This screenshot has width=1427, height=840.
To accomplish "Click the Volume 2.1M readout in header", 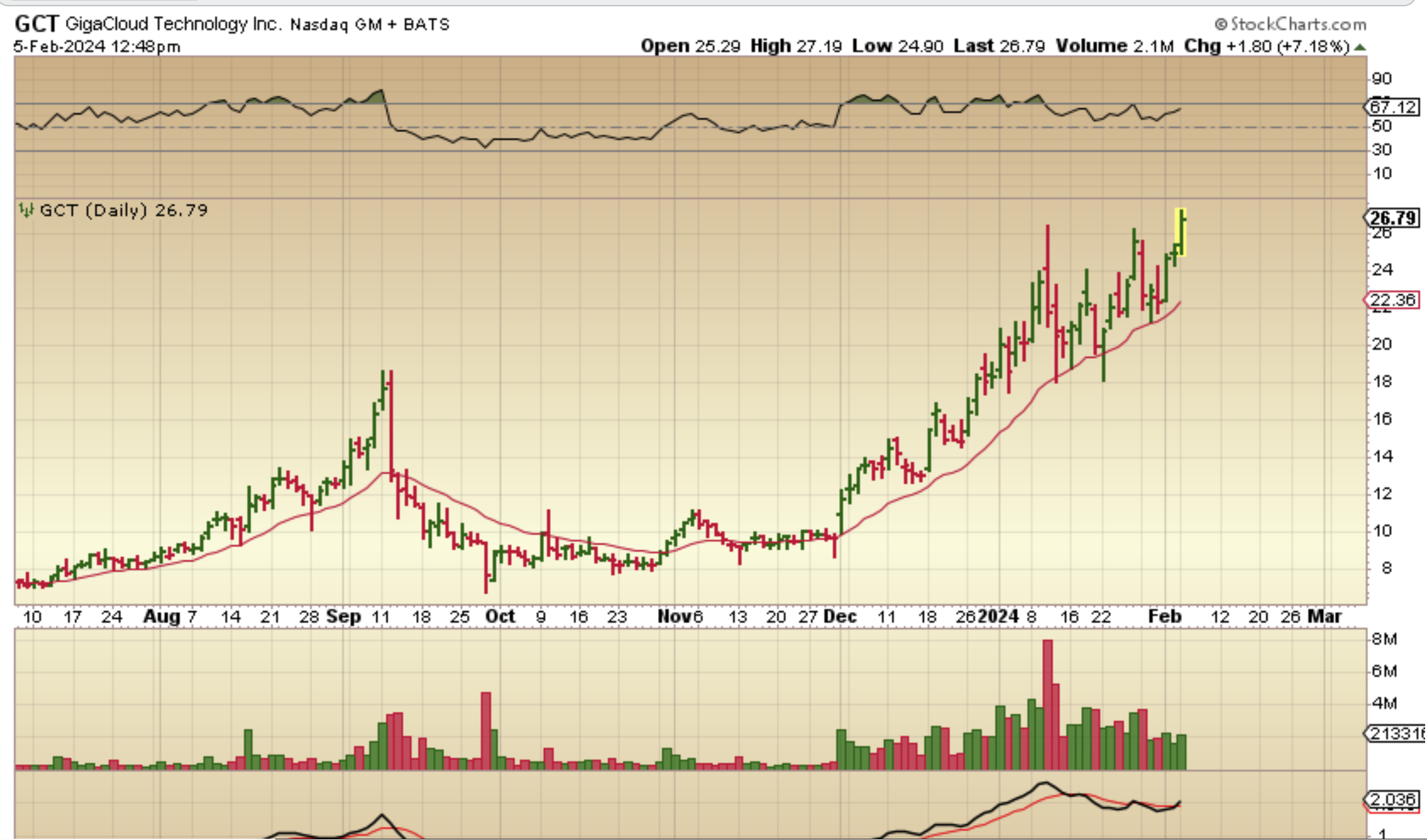I will 1114,46.
